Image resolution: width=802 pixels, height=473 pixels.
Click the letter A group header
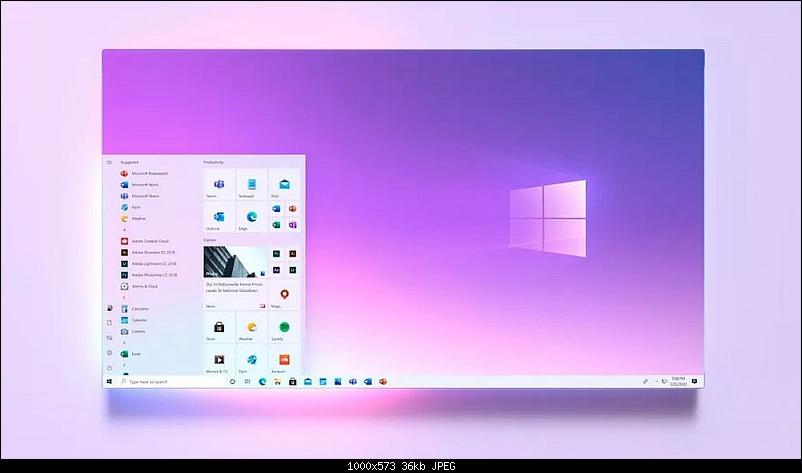pyautogui.click(x=124, y=230)
